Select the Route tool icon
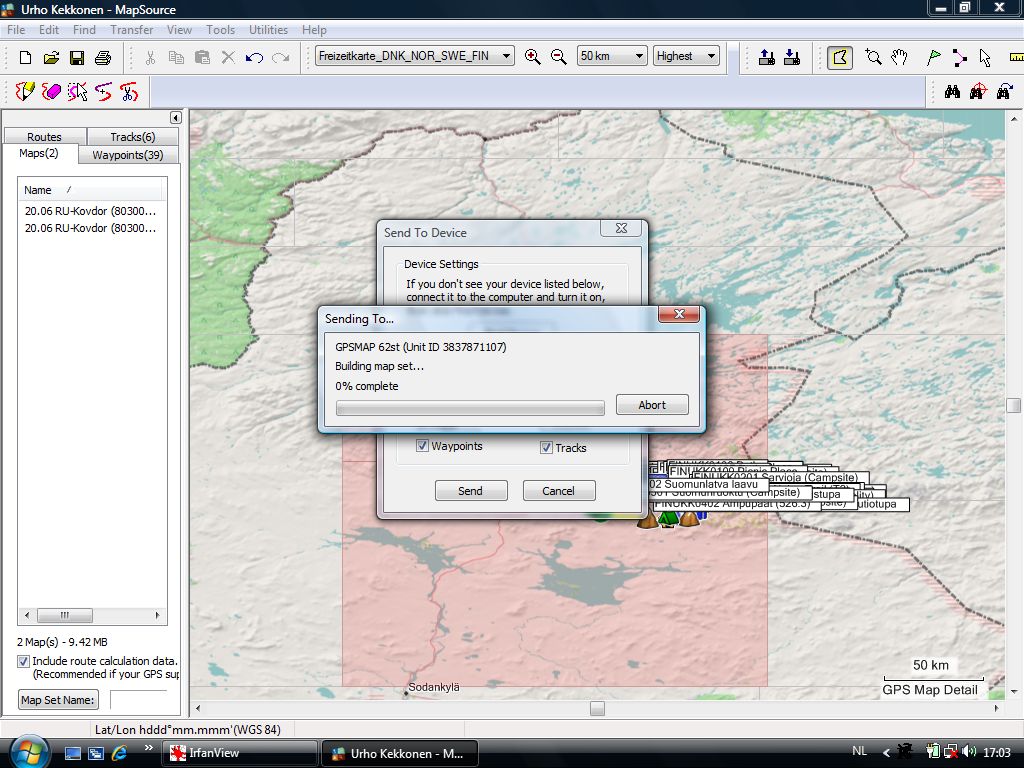This screenshot has height=768, width=1024. (959, 57)
